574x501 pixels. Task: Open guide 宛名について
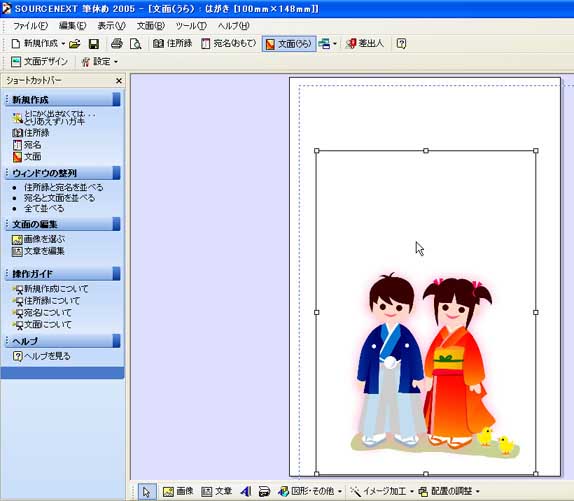[48, 313]
